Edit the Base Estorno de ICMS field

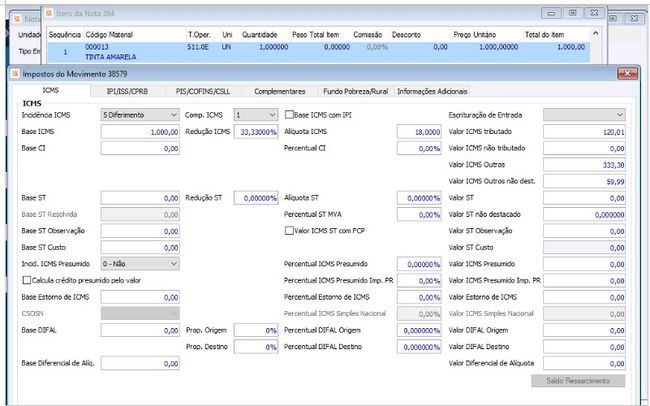140,297
